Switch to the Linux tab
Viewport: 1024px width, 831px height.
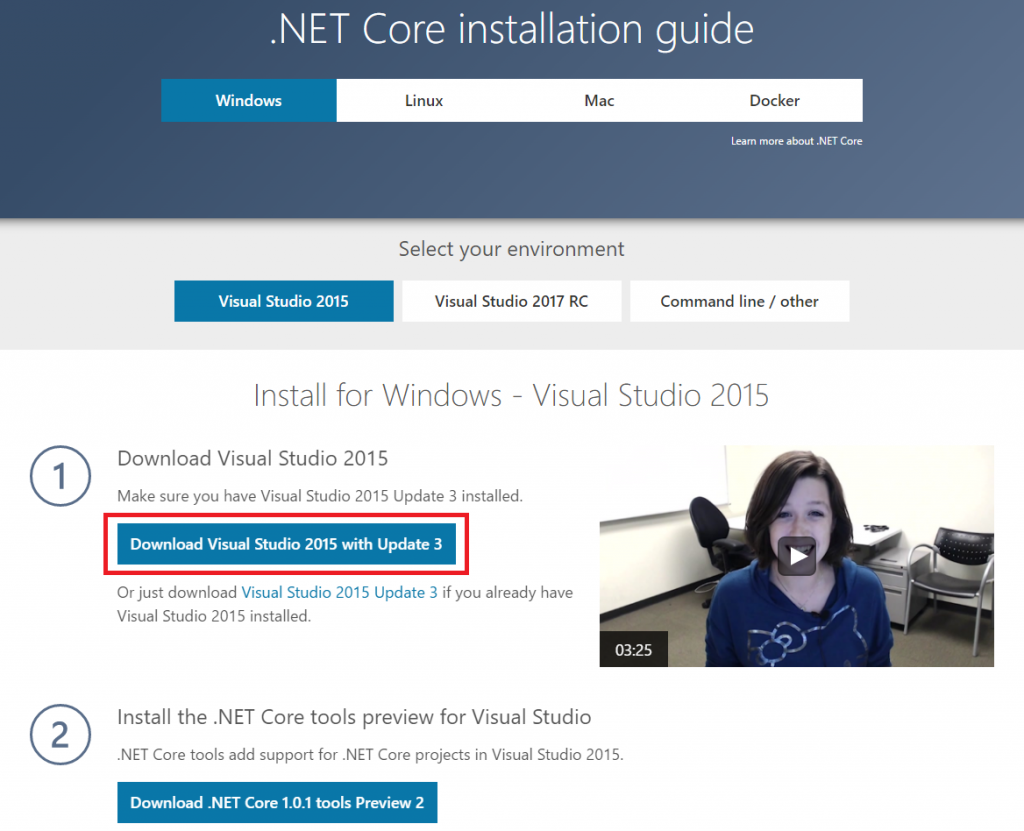tap(424, 101)
